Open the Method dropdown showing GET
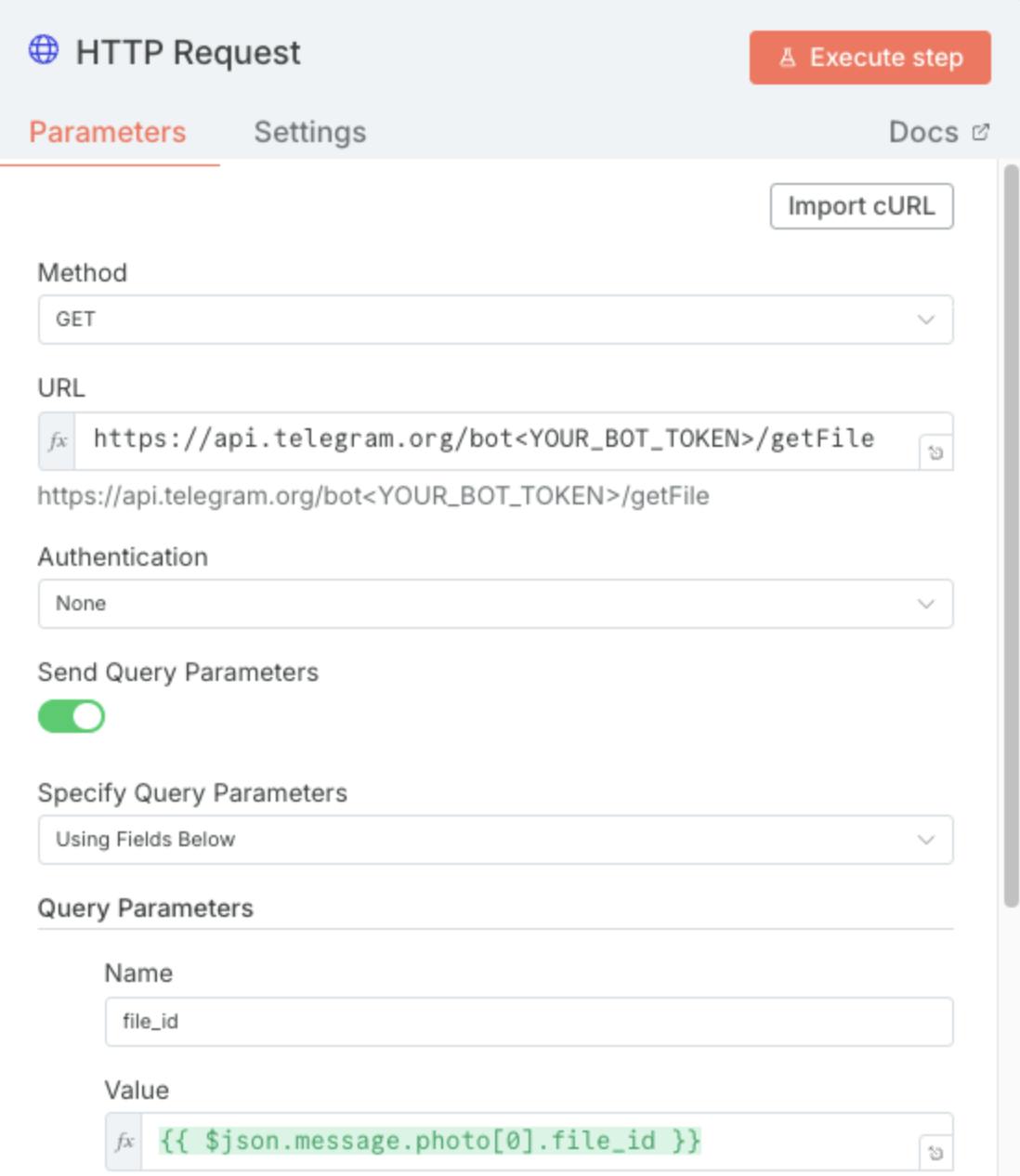Viewport: 1020px width, 1176px height. [x=495, y=320]
